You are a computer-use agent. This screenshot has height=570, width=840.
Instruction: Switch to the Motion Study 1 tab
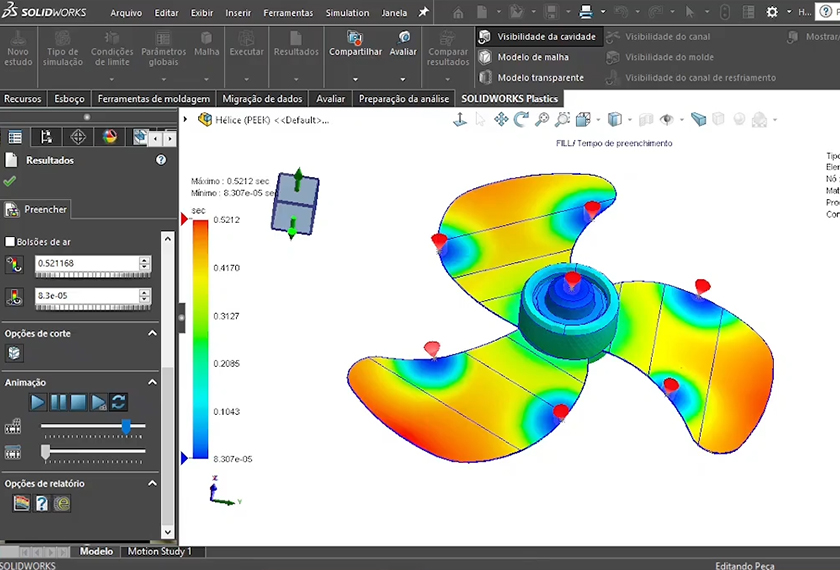coord(159,551)
